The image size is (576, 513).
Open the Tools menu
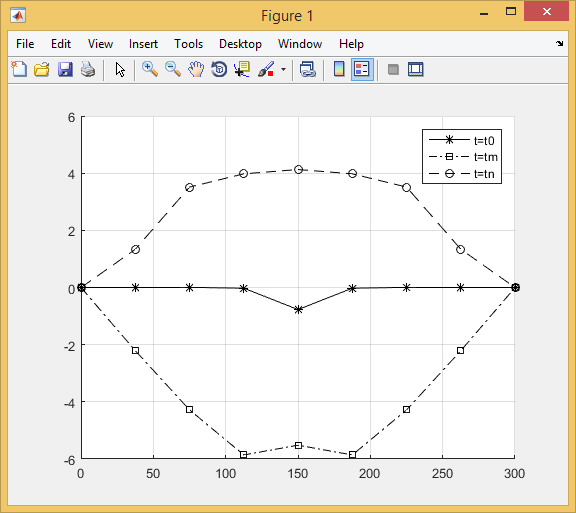(x=188, y=44)
